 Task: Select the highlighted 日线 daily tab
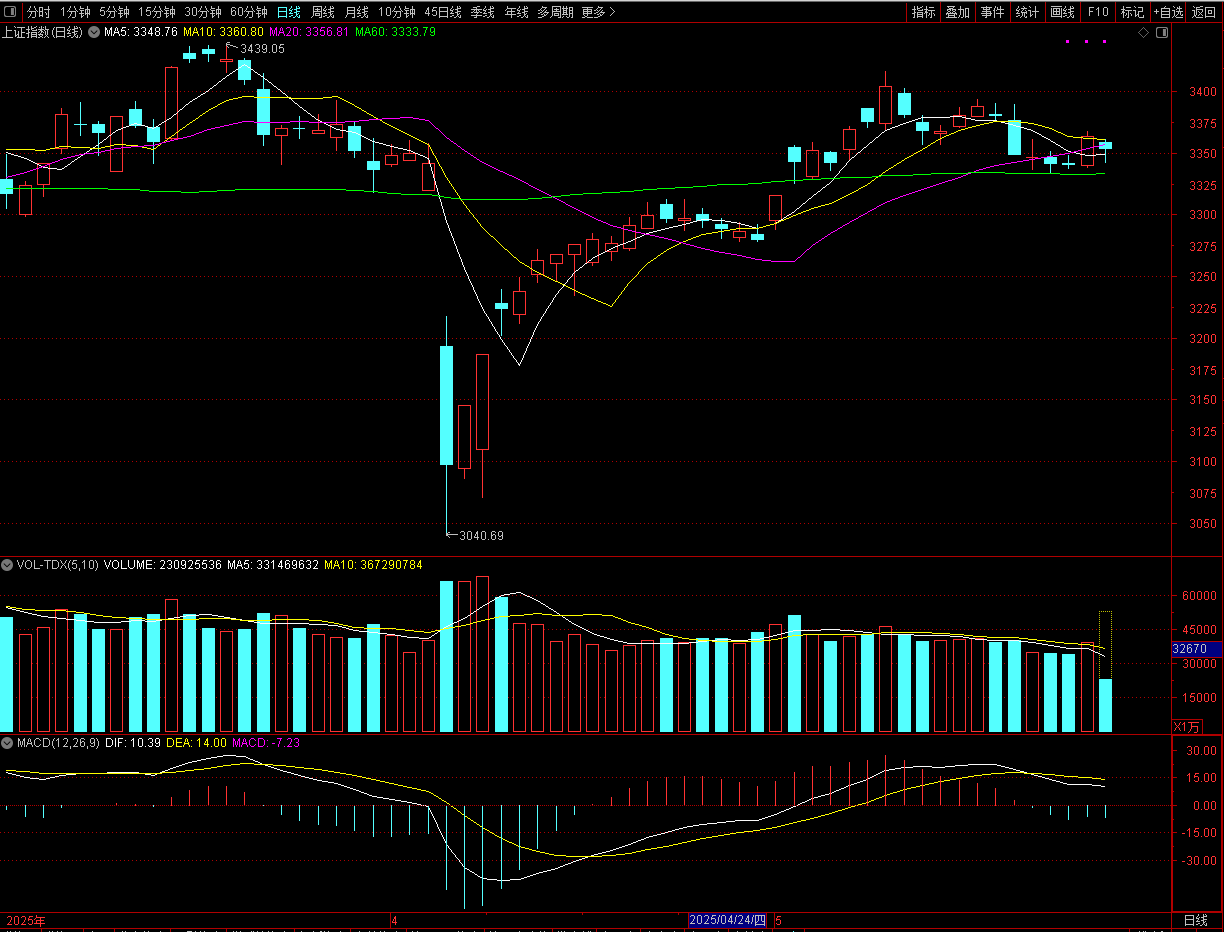coord(289,12)
